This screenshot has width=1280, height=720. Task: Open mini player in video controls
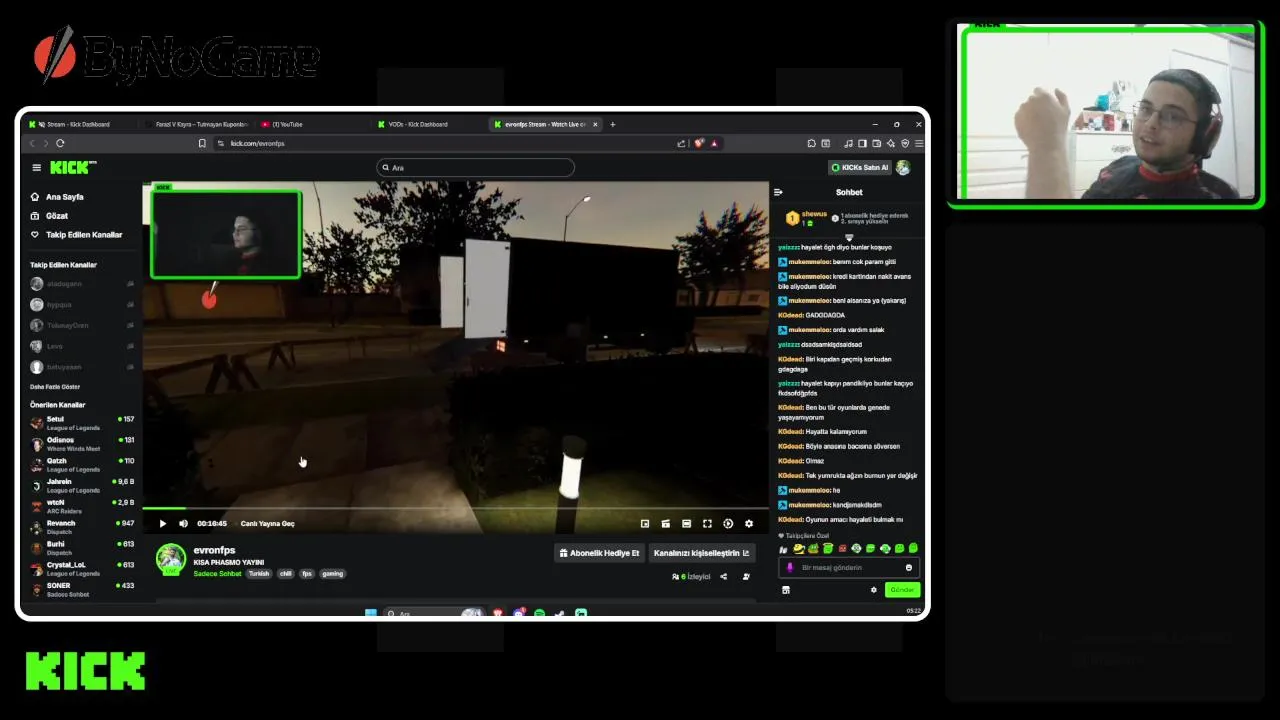point(645,523)
